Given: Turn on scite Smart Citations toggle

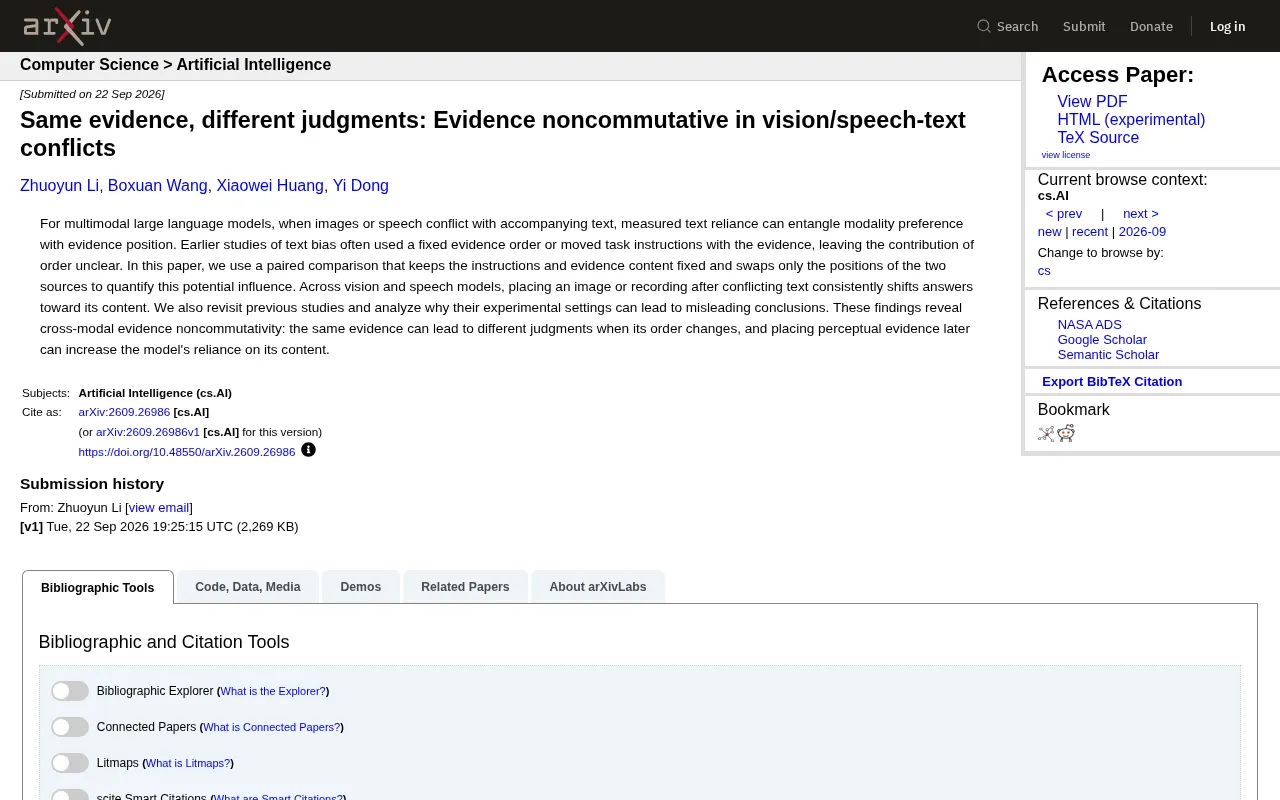Looking at the screenshot, I should (x=70, y=796).
